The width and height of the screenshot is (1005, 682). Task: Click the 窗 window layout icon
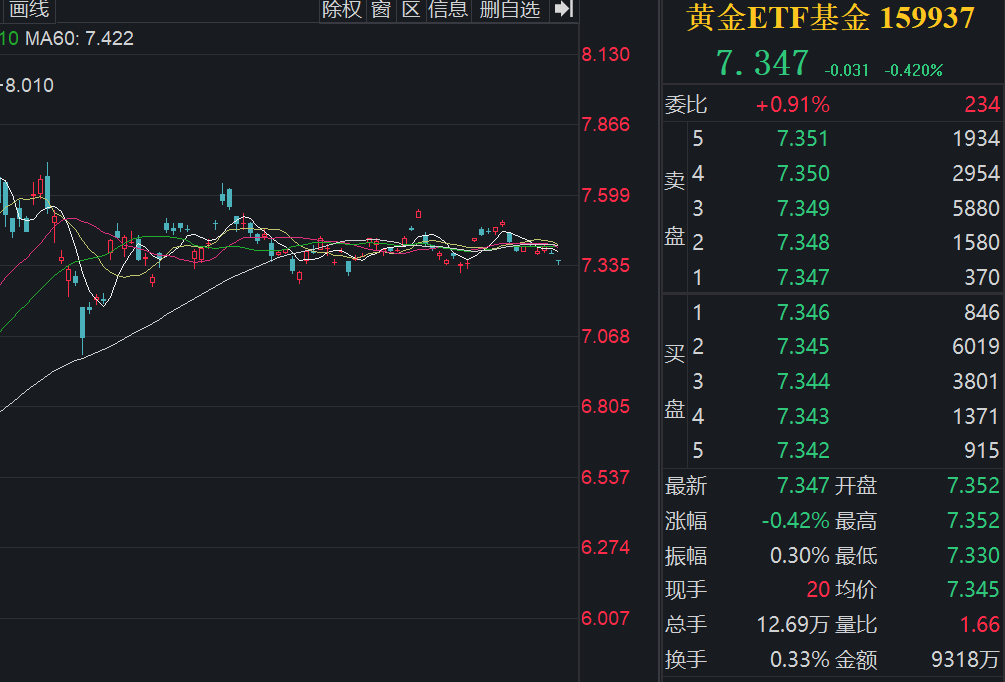pos(379,11)
